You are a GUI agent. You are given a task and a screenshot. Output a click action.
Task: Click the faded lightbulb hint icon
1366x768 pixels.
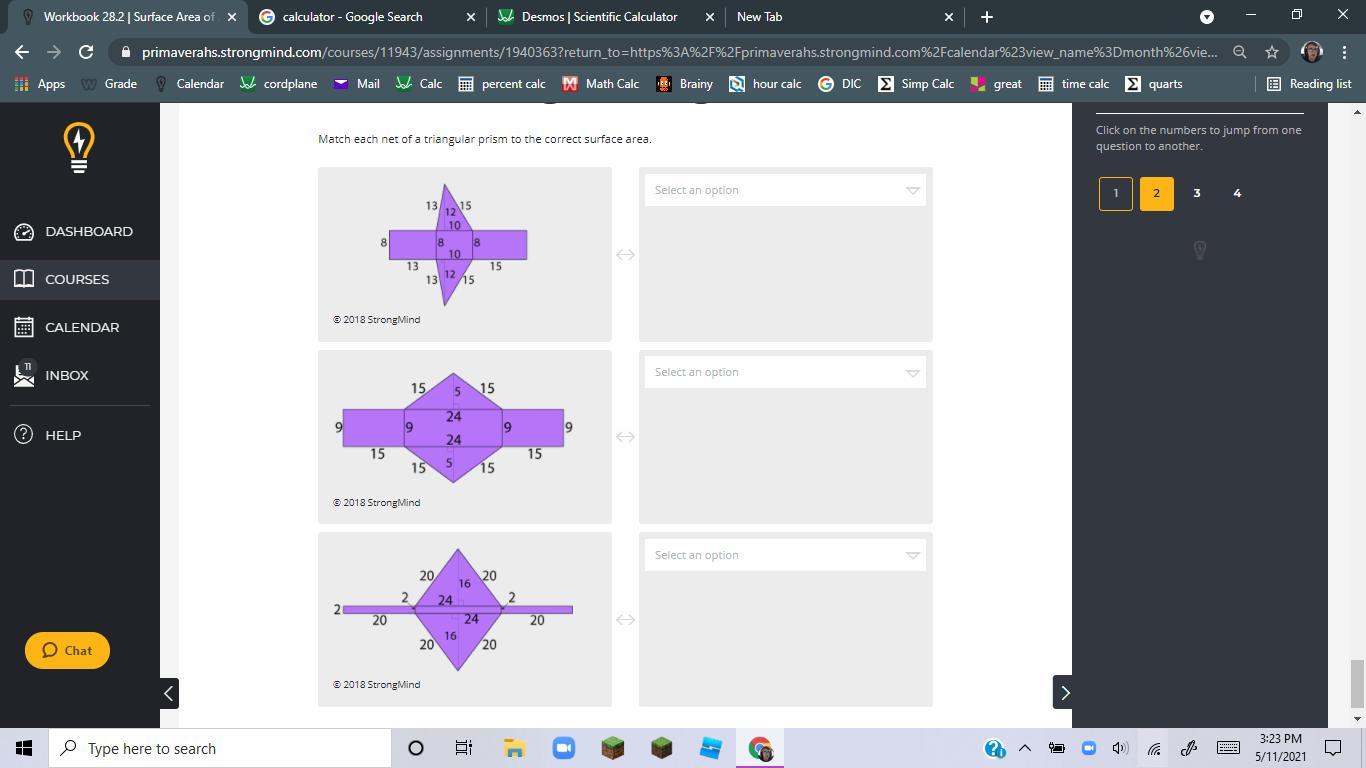1200,250
